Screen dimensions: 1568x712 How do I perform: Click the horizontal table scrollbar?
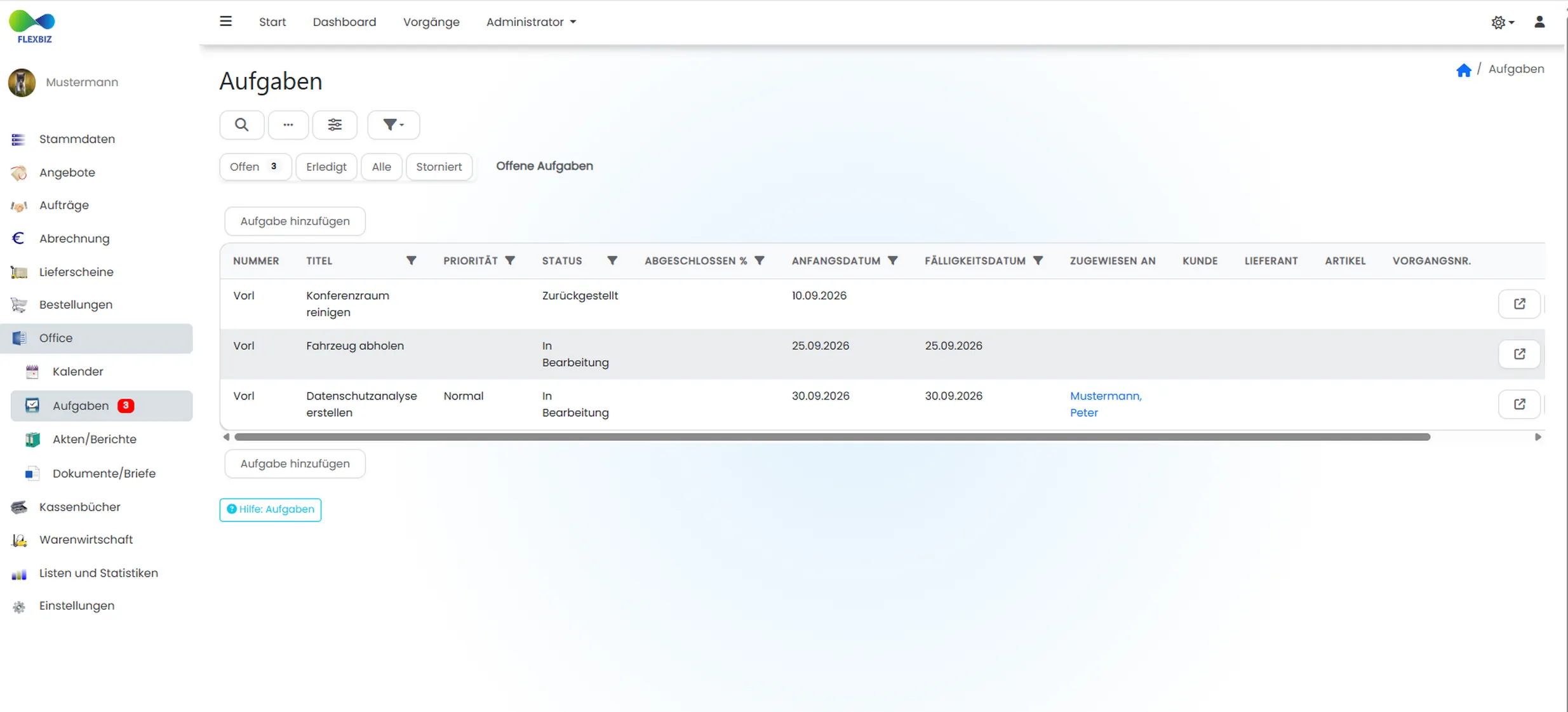pos(832,437)
